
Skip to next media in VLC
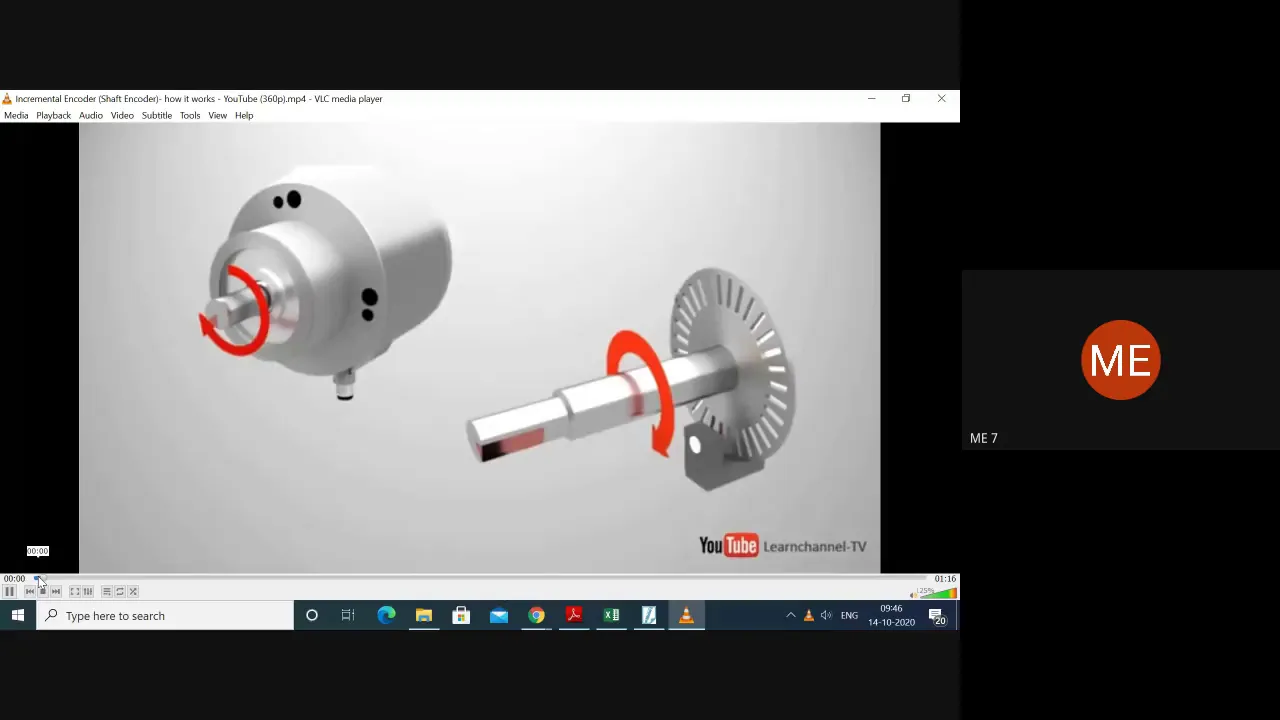tap(56, 591)
